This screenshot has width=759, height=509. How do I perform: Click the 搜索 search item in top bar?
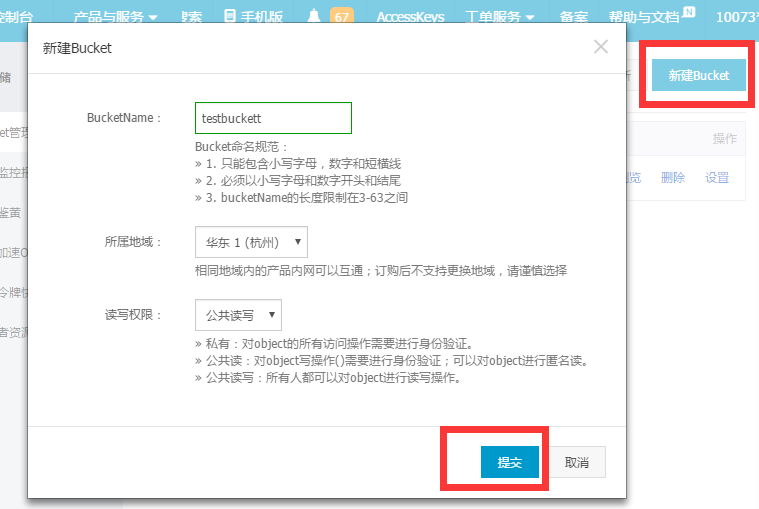pyautogui.click(x=192, y=17)
